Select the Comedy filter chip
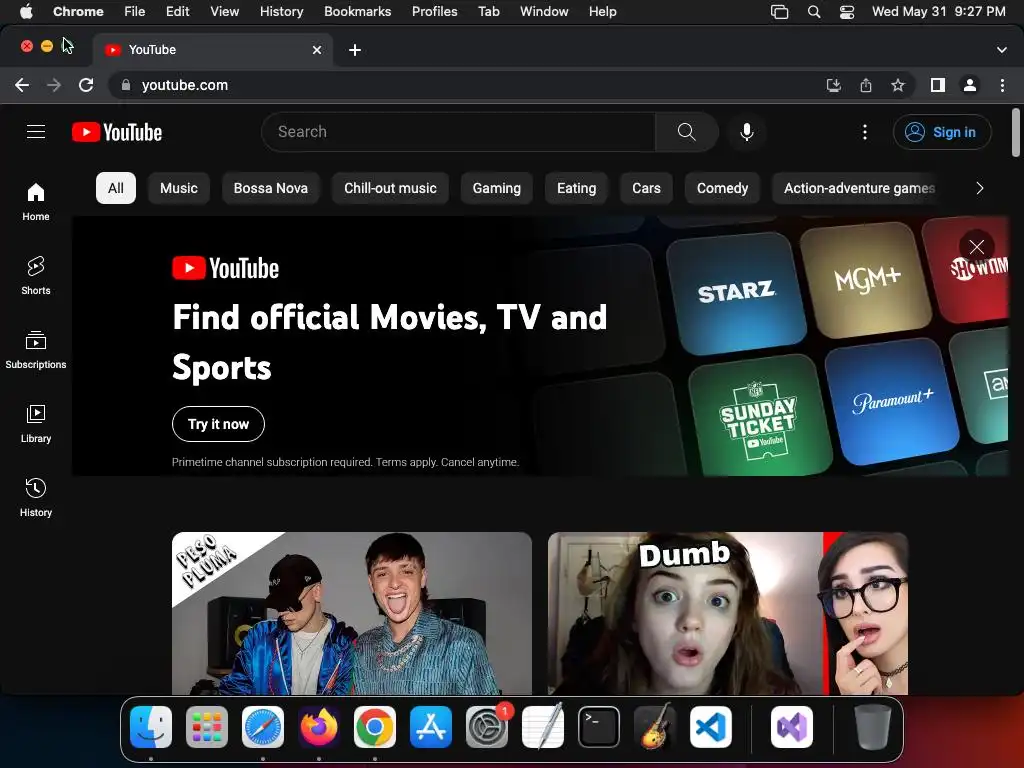This screenshot has height=768, width=1024. pos(722,188)
